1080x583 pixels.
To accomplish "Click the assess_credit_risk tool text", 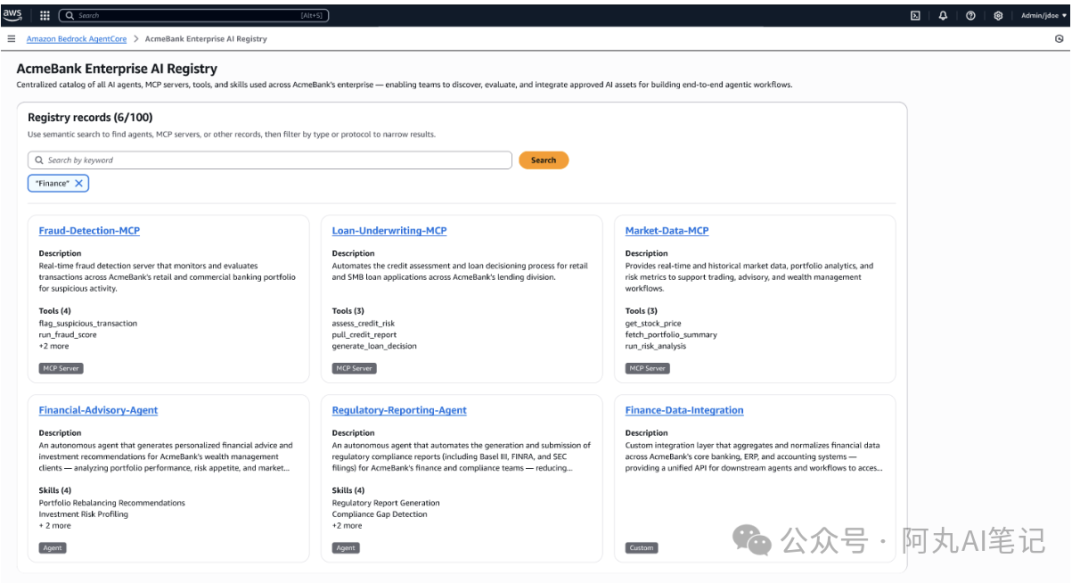I will pos(363,323).
